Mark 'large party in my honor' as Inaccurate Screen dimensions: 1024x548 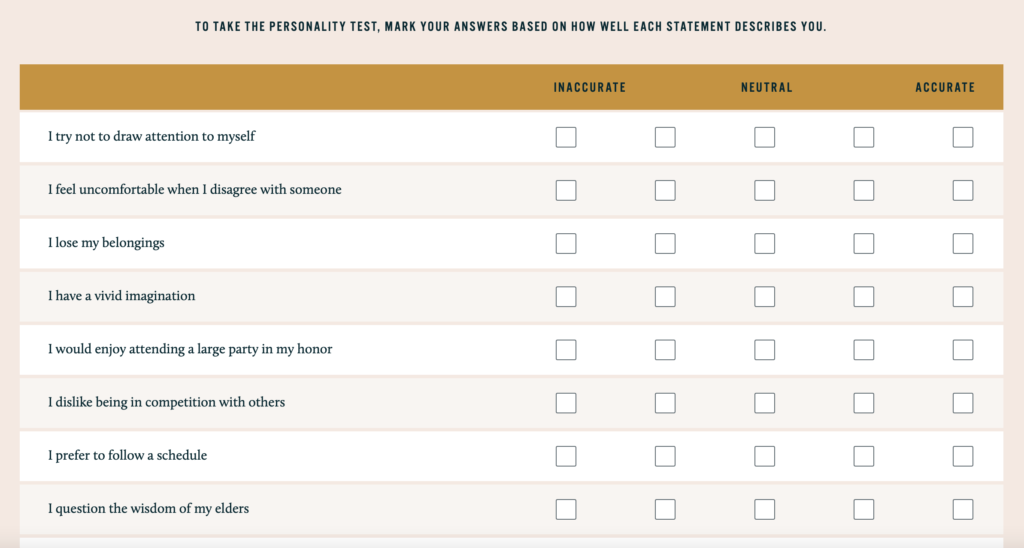[x=566, y=350]
